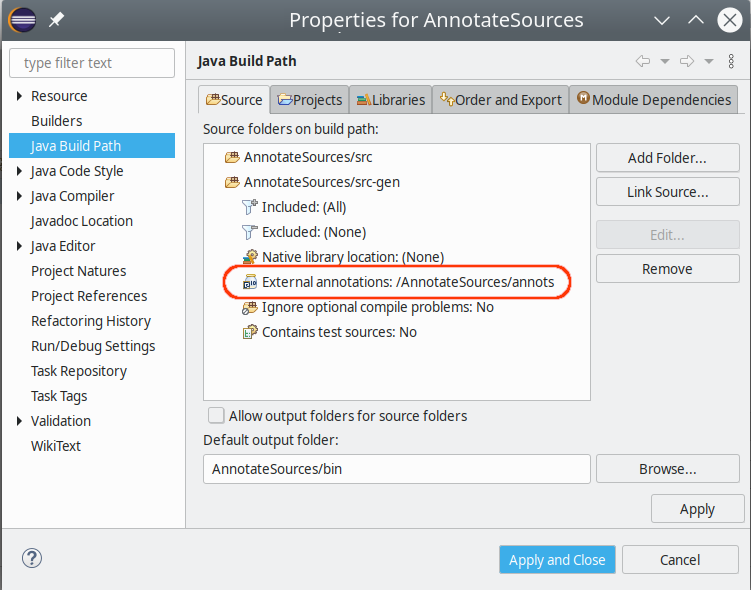Click the Excluded filter icon
751x590 pixels.
click(x=250, y=232)
